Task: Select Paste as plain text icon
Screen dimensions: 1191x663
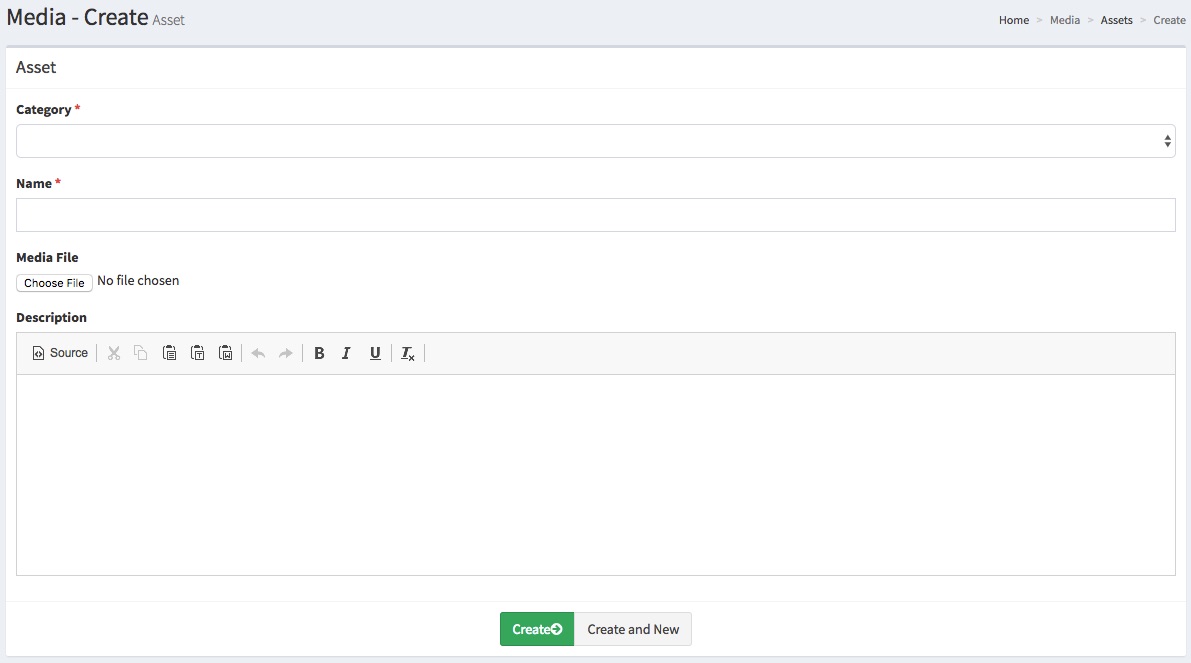Action: (x=198, y=353)
